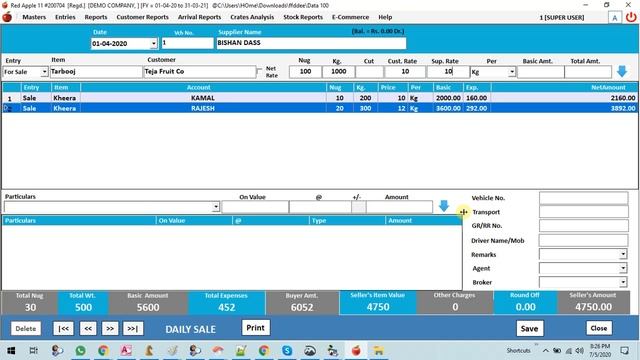
Task: Add particulars charge with blue down arrow
Action: (x=444, y=206)
